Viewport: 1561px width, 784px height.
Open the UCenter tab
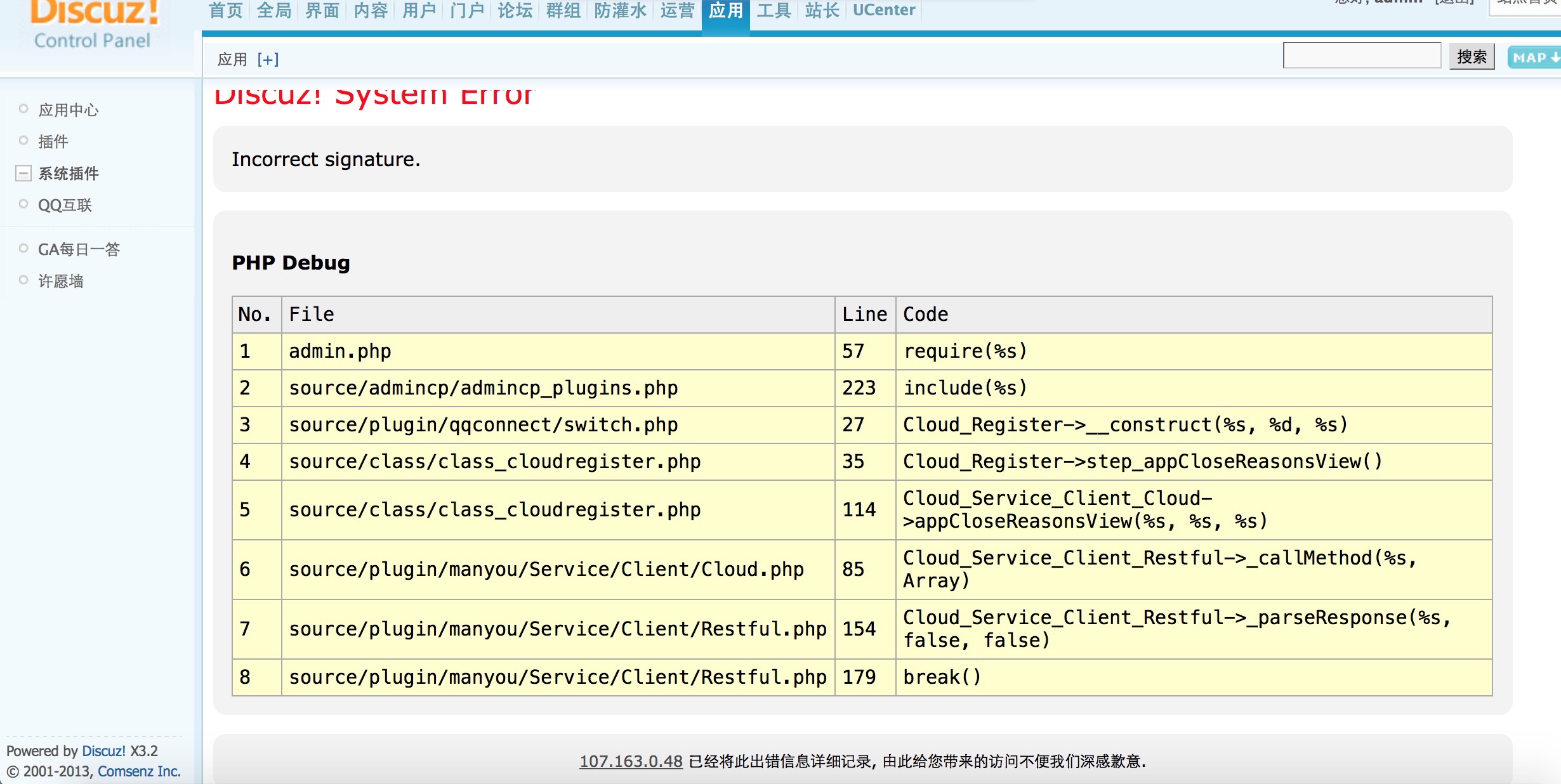(x=883, y=10)
